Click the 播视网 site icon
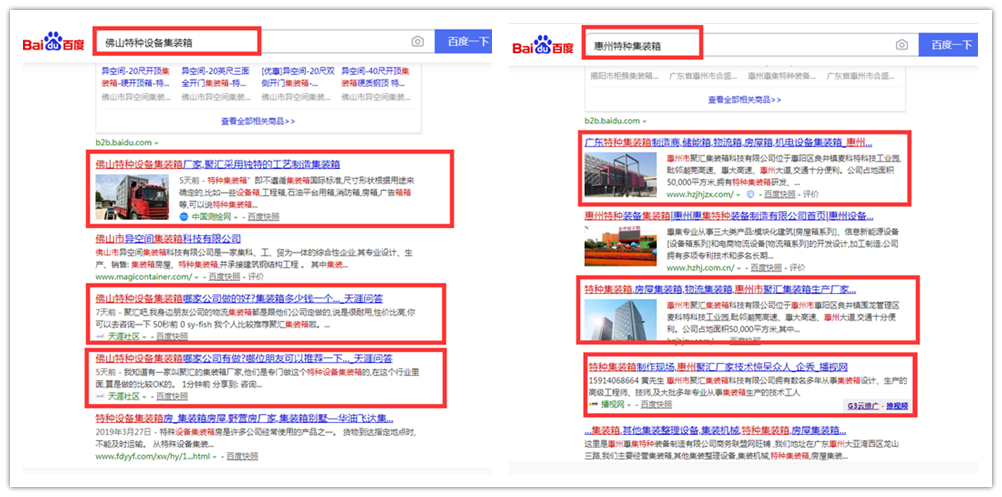This screenshot has width=1002, height=497. pyautogui.click(x=594, y=404)
